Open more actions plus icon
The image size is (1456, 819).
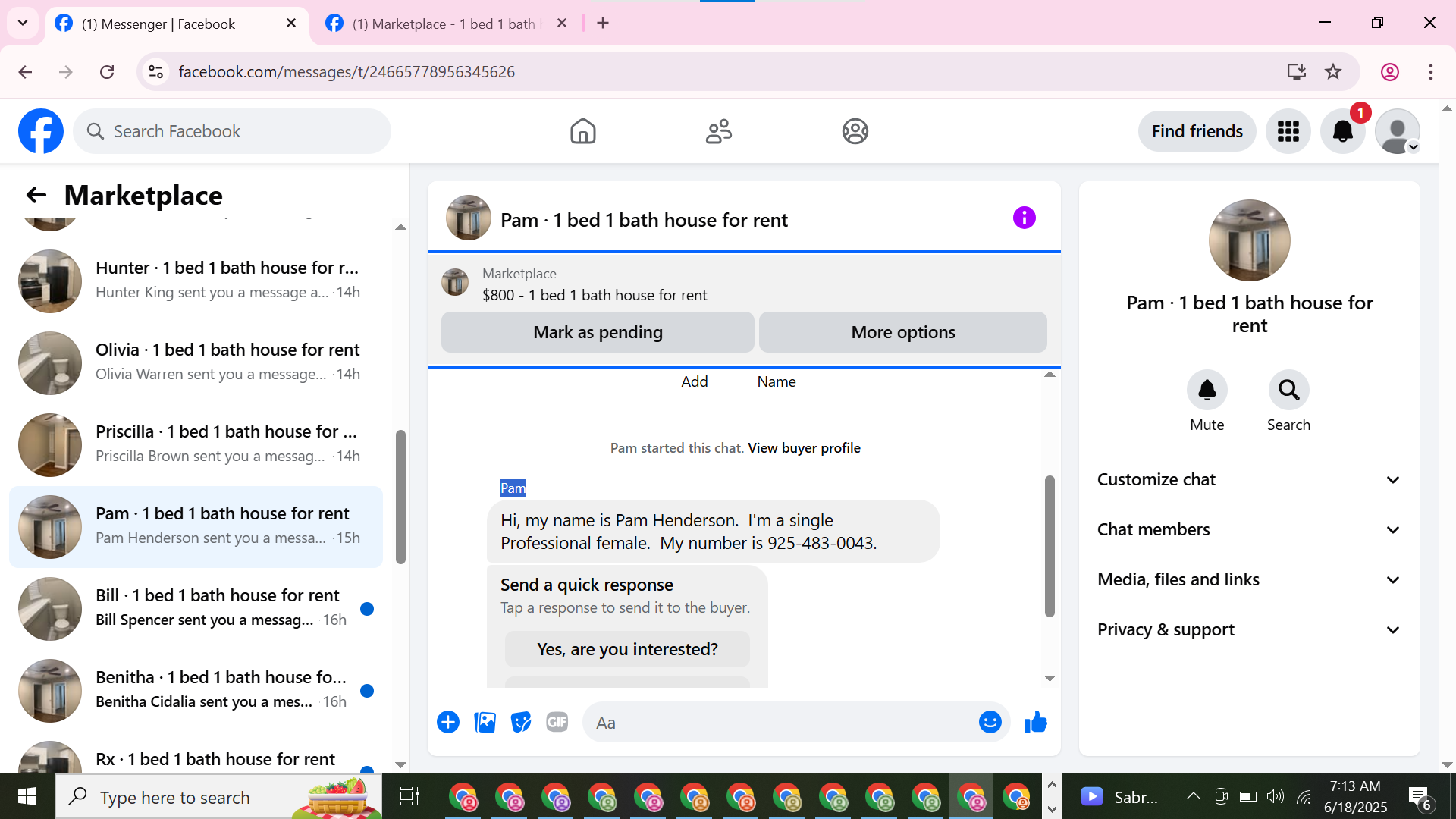[448, 722]
